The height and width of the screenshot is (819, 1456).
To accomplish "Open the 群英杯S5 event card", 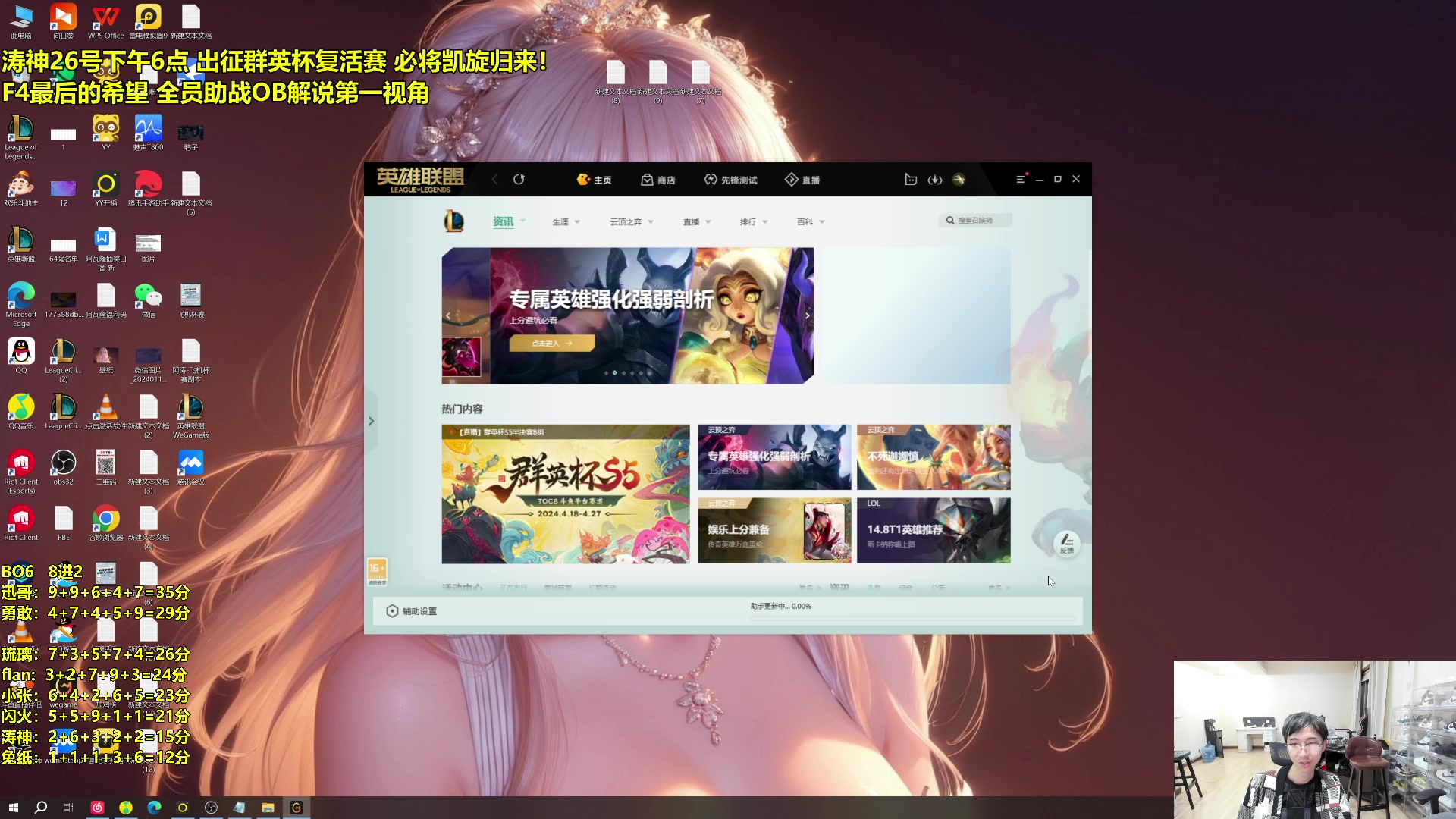I will 566,494.
